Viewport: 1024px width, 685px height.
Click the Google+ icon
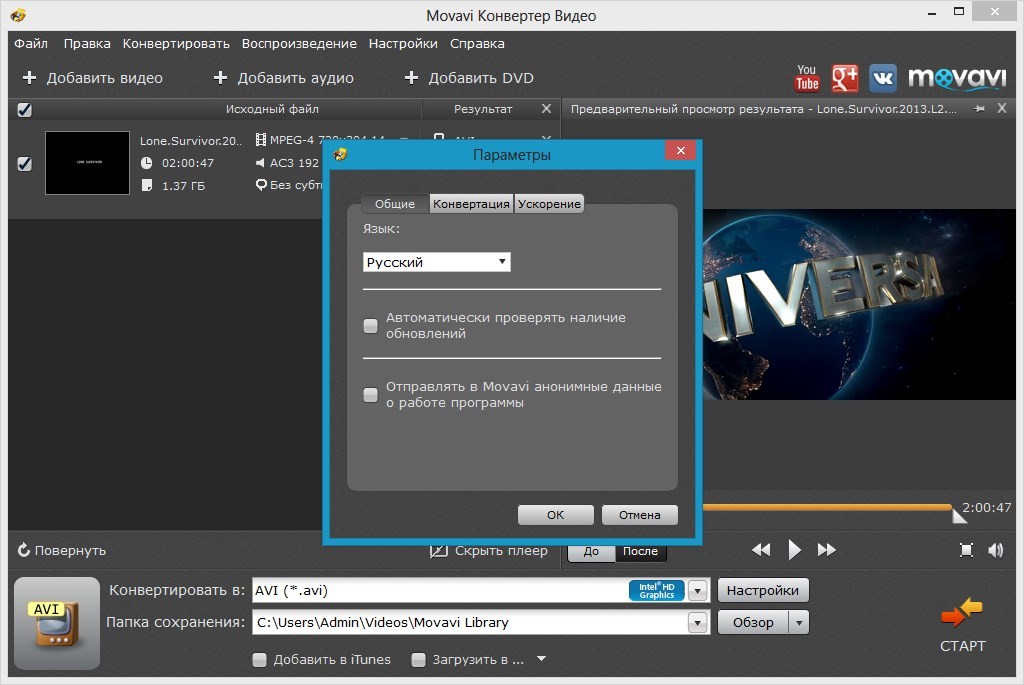(845, 77)
